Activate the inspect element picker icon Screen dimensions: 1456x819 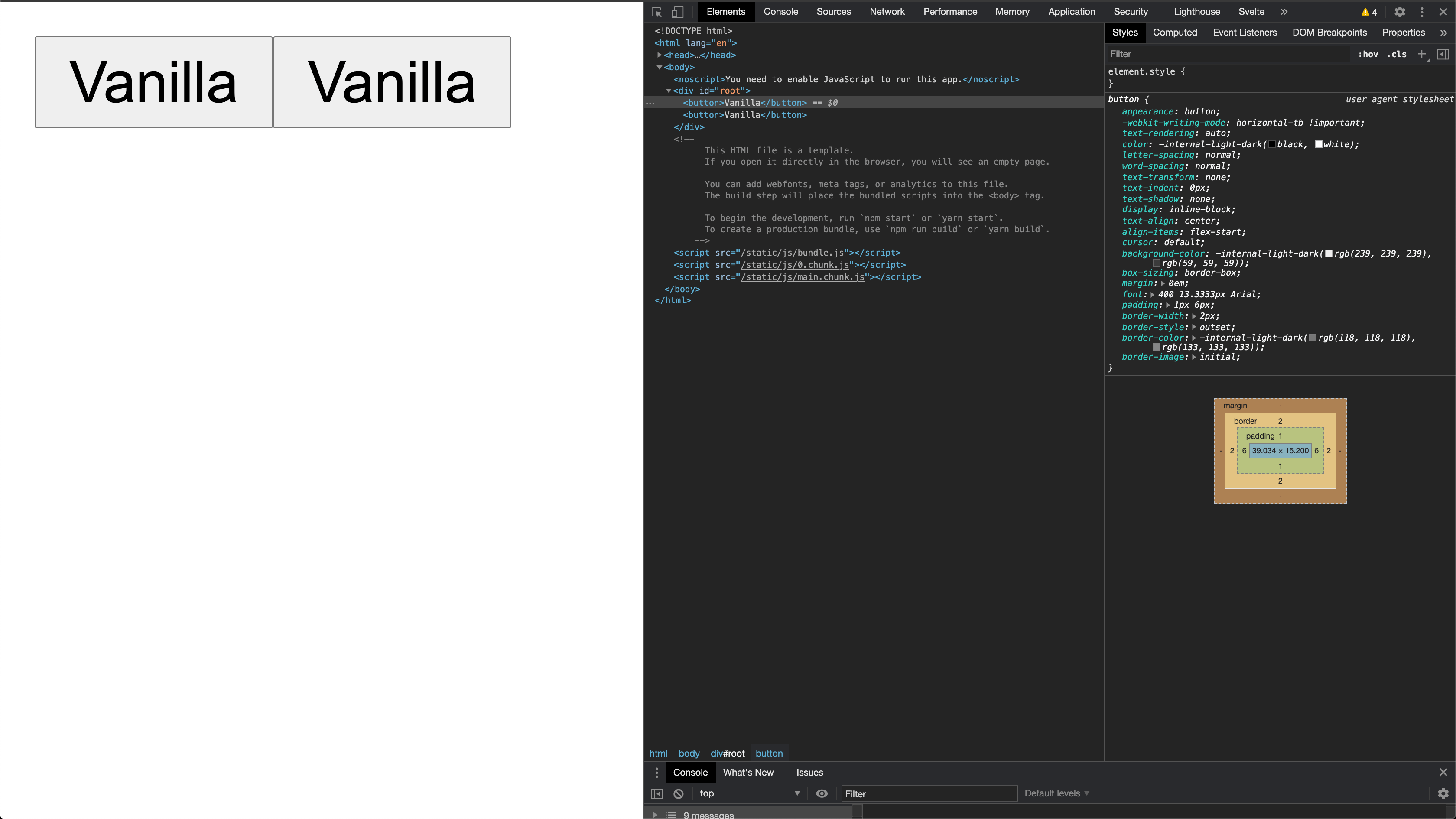[657, 12]
